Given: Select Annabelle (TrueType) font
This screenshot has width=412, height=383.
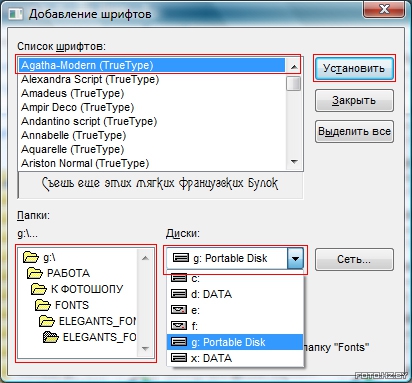Looking at the screenshot, I should (x=152, y=135).
